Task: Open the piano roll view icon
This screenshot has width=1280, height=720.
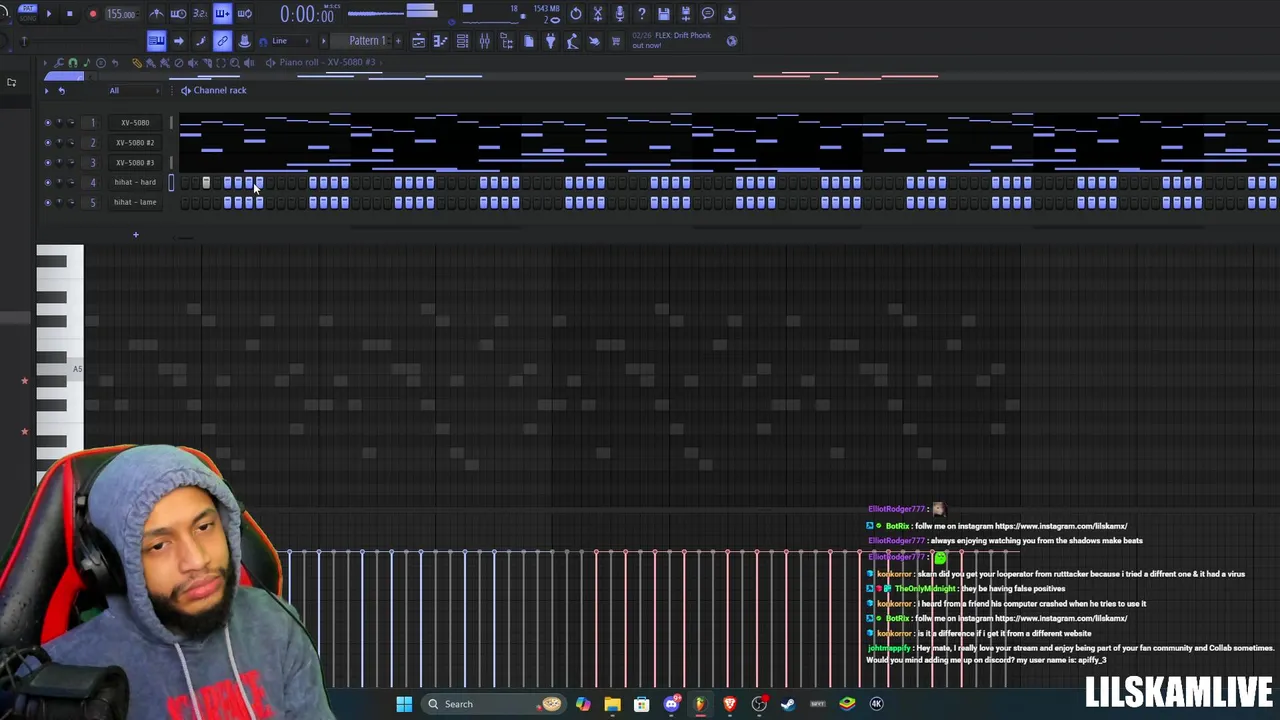Action: click(x=440, y=41)
